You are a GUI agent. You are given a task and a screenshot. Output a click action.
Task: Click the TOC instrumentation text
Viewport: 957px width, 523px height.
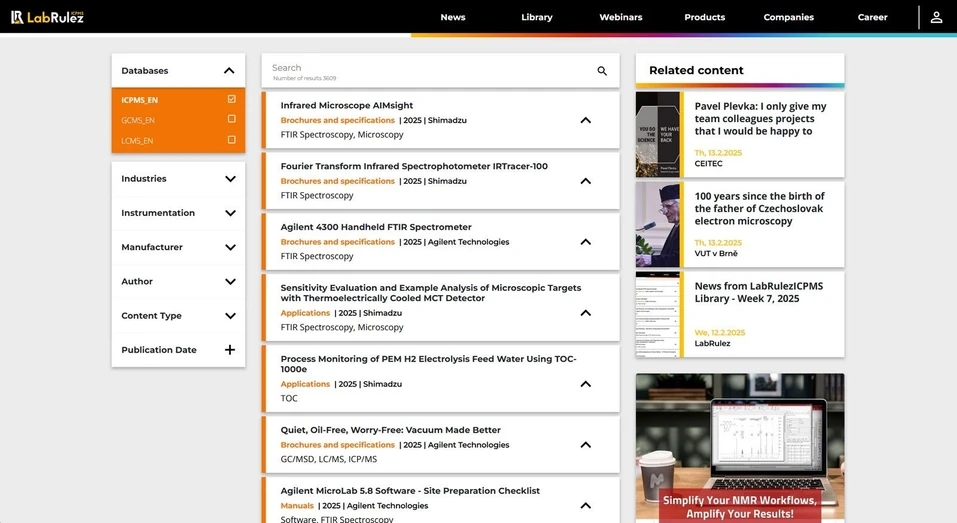point(289,398)
